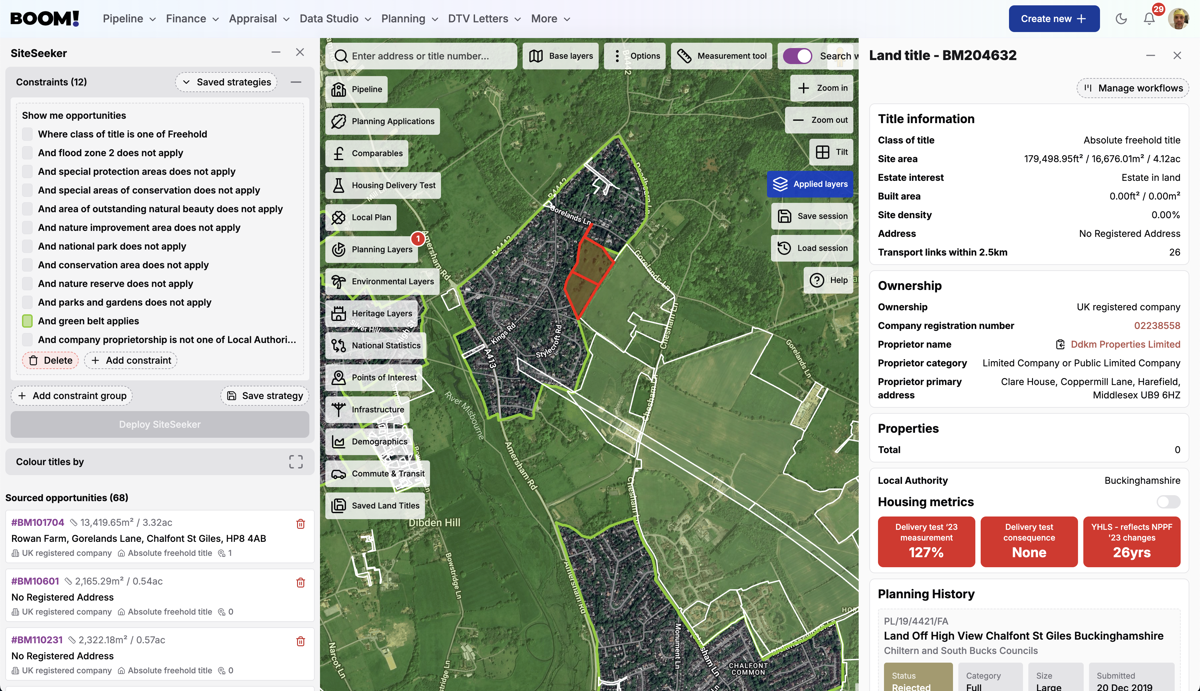Open Planning menu
Image resolution: width=1200 pixels, height=691 pixels.
410,19
